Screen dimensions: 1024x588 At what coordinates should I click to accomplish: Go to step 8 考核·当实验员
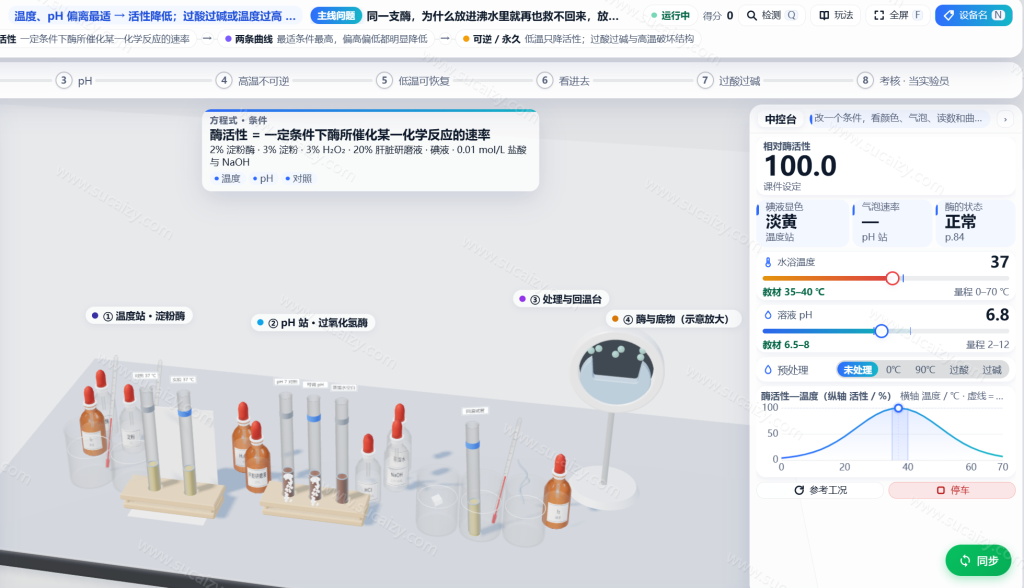(x=903, y=81)
